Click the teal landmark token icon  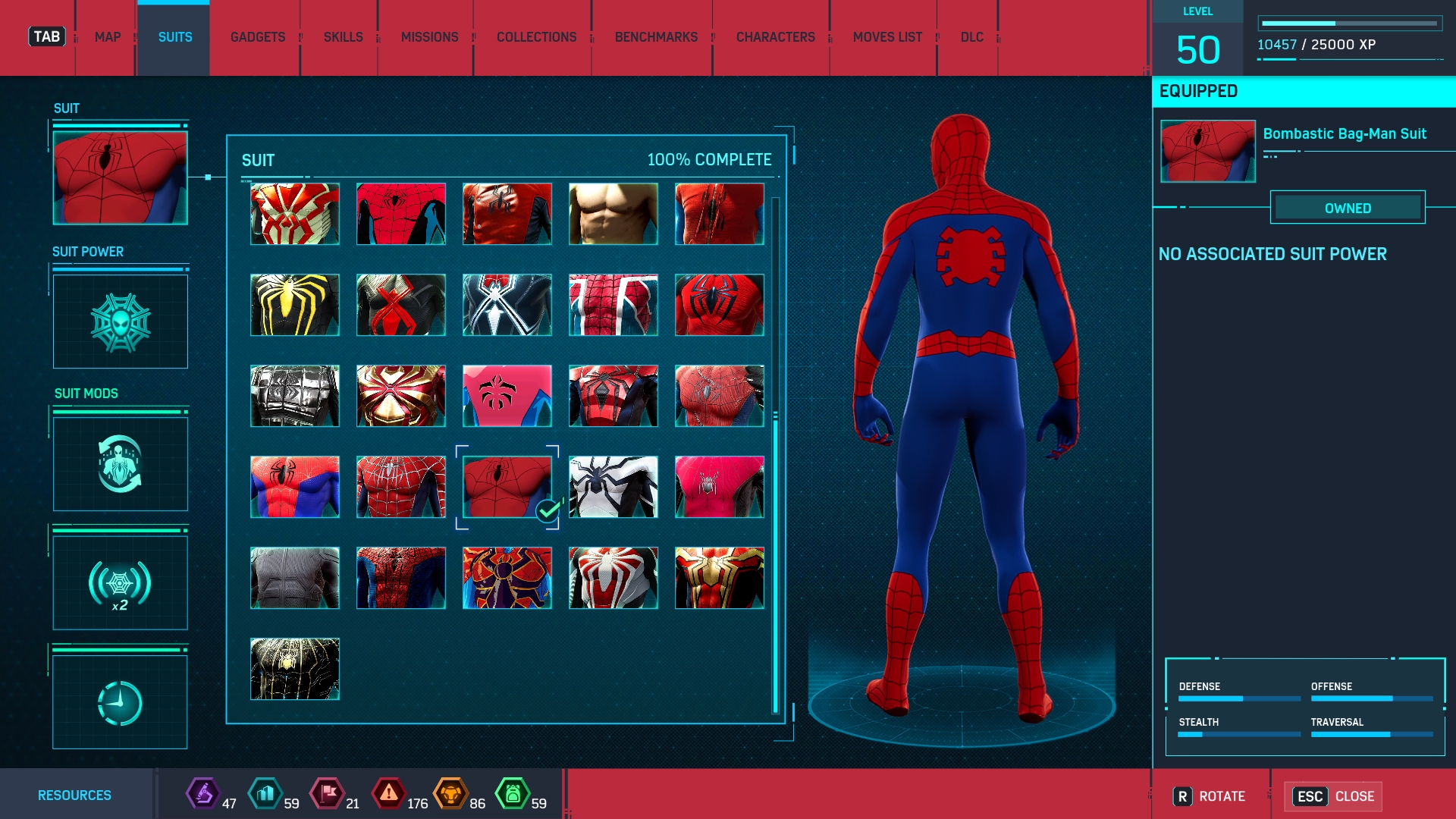coord(265,794)
